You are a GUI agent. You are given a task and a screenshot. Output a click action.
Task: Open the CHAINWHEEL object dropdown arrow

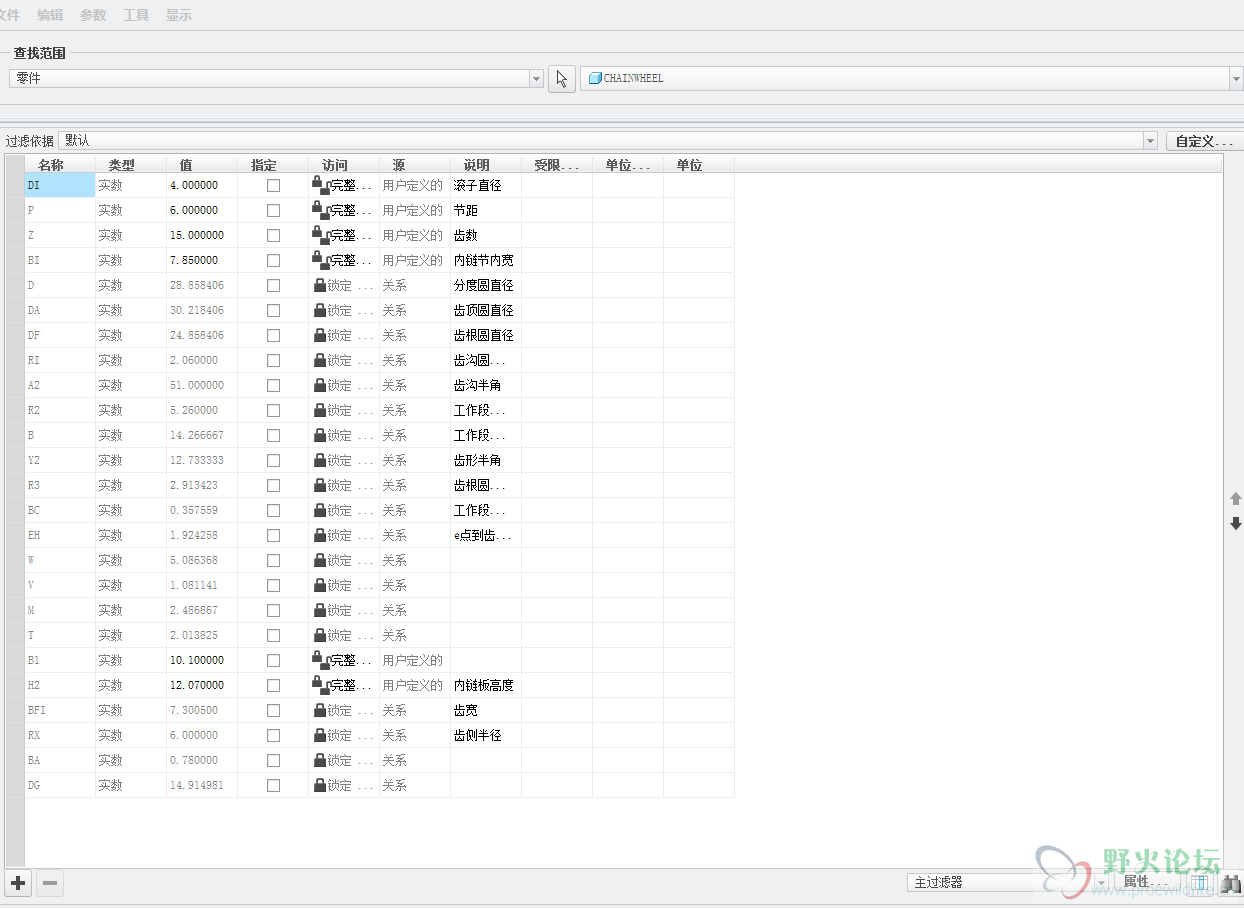click(1236, 79)
